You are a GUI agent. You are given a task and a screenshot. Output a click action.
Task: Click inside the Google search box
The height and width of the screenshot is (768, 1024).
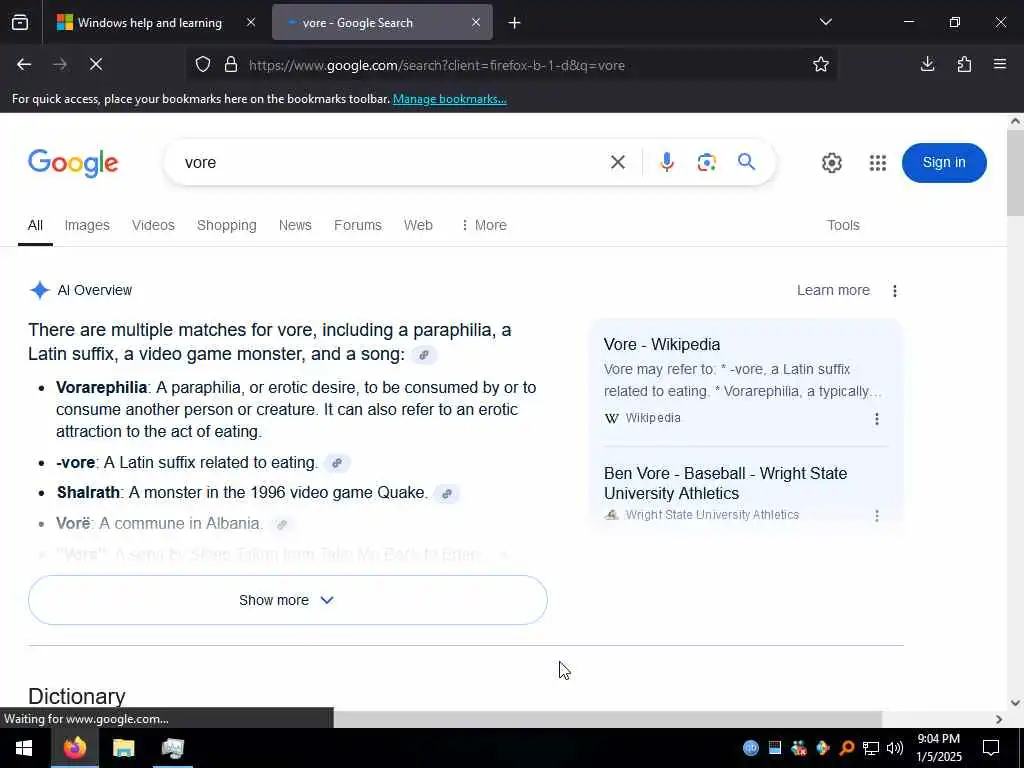click(x=392, y=163)
